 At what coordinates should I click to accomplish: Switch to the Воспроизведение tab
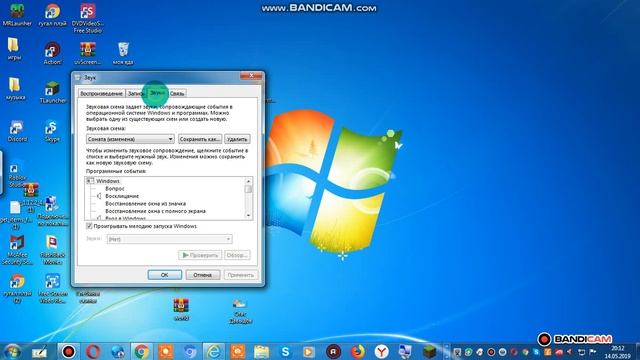click(102, 93)
